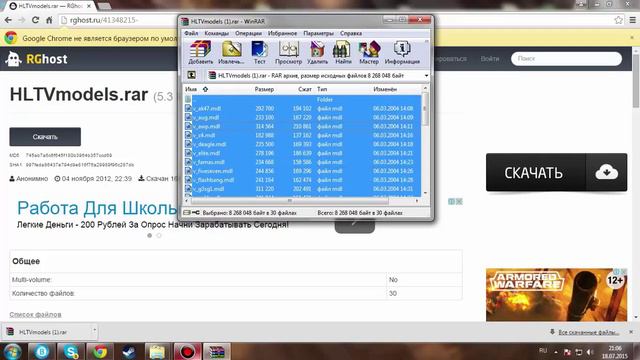Close the Chrome downloads bar
This screenshot has width=640, height=360.
point(631,332)
